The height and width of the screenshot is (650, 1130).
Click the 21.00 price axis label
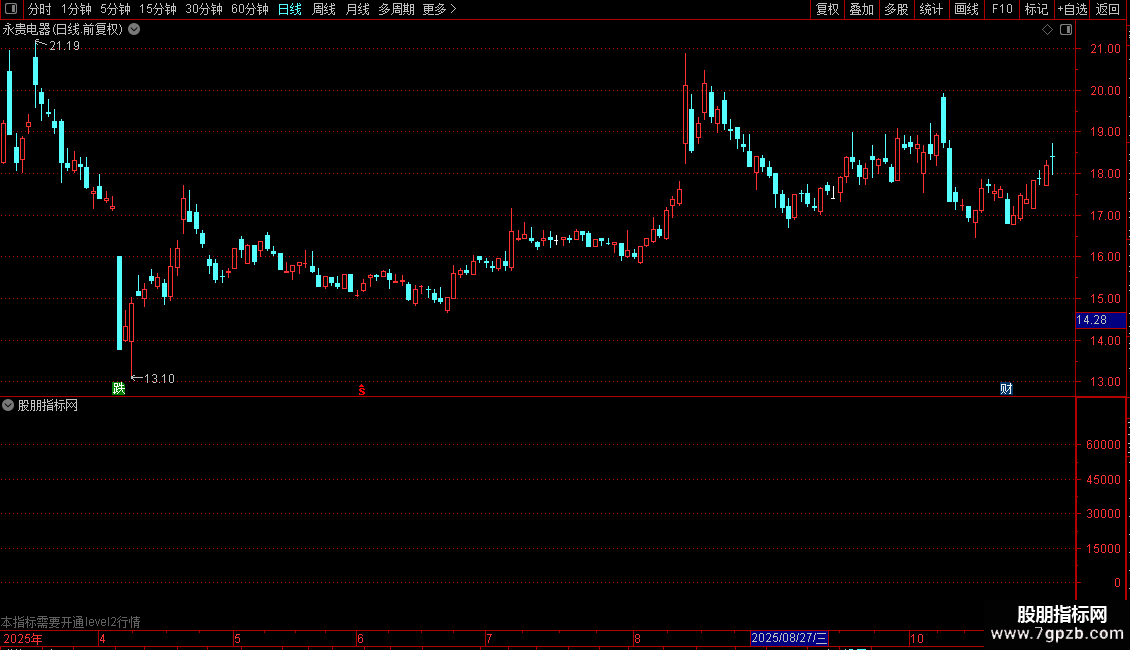click(x=1105, y=49)
